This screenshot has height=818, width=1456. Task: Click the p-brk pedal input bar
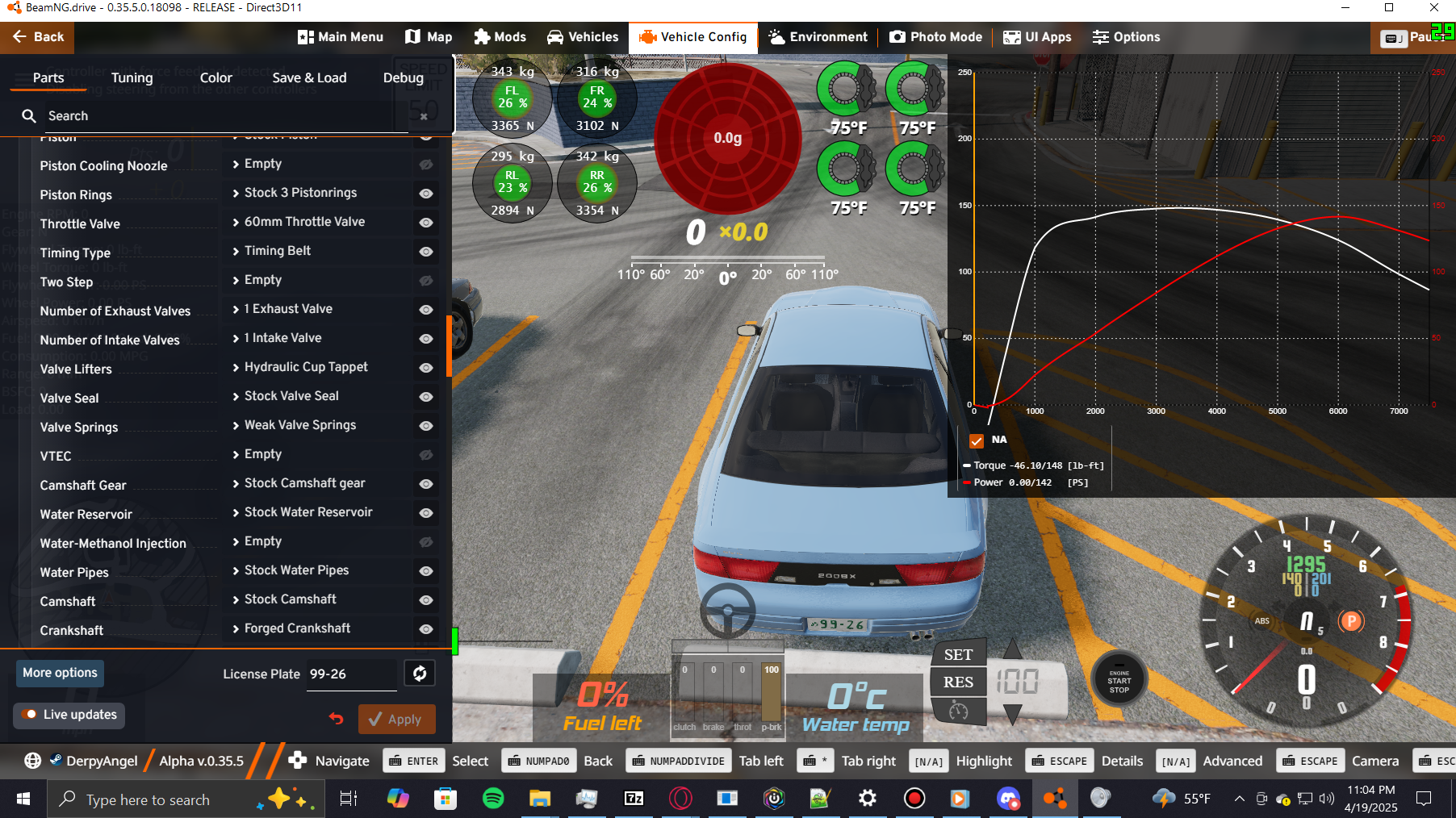772,692
